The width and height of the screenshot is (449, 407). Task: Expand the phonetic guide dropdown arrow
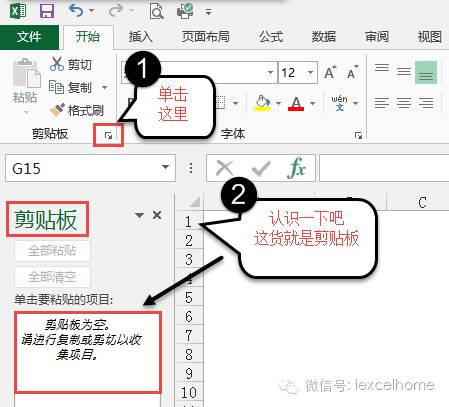(356, 103)
